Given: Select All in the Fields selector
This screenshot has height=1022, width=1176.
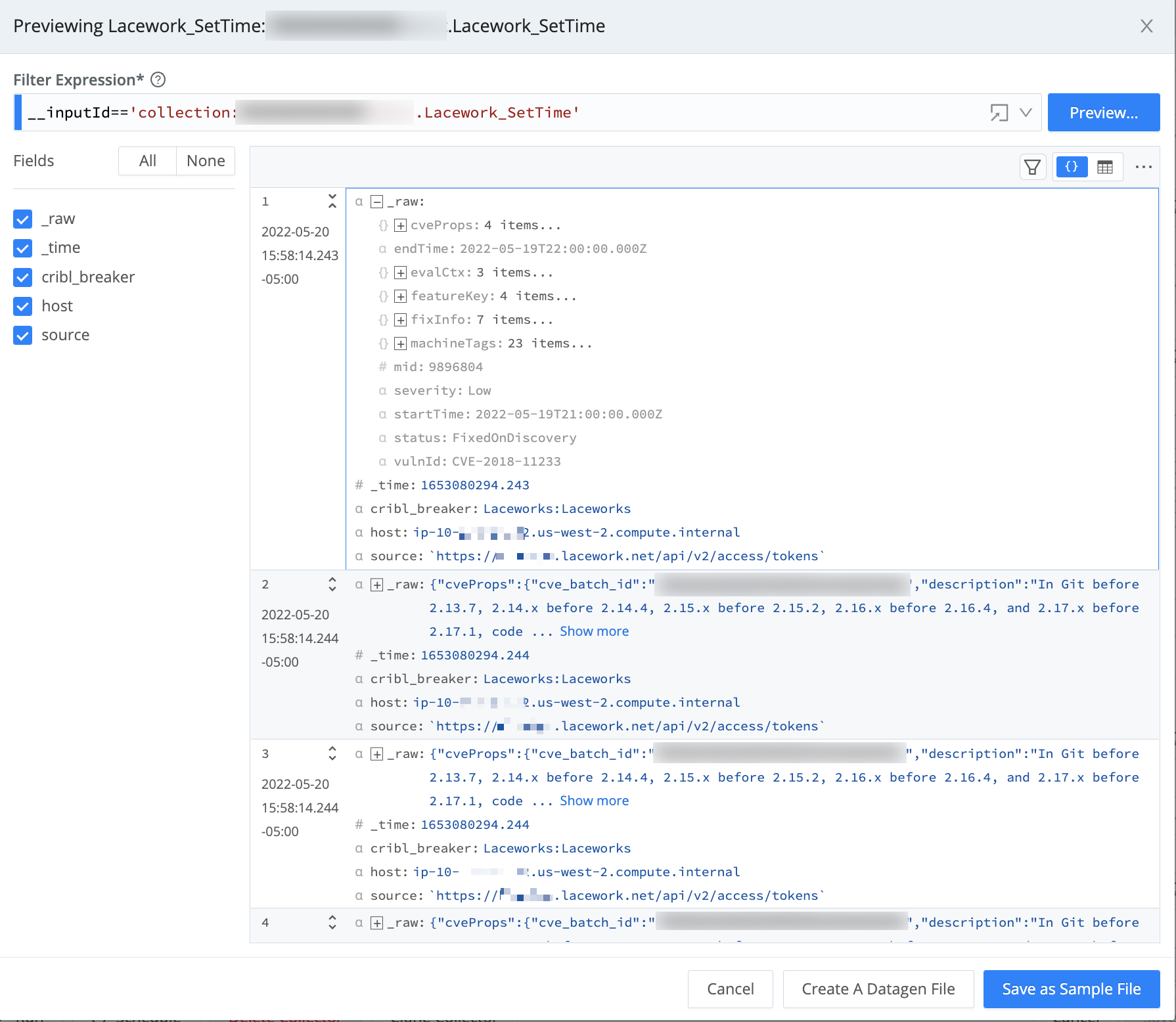Looking at the screenshot, I should pyautogui.click(x=147, y=160).
